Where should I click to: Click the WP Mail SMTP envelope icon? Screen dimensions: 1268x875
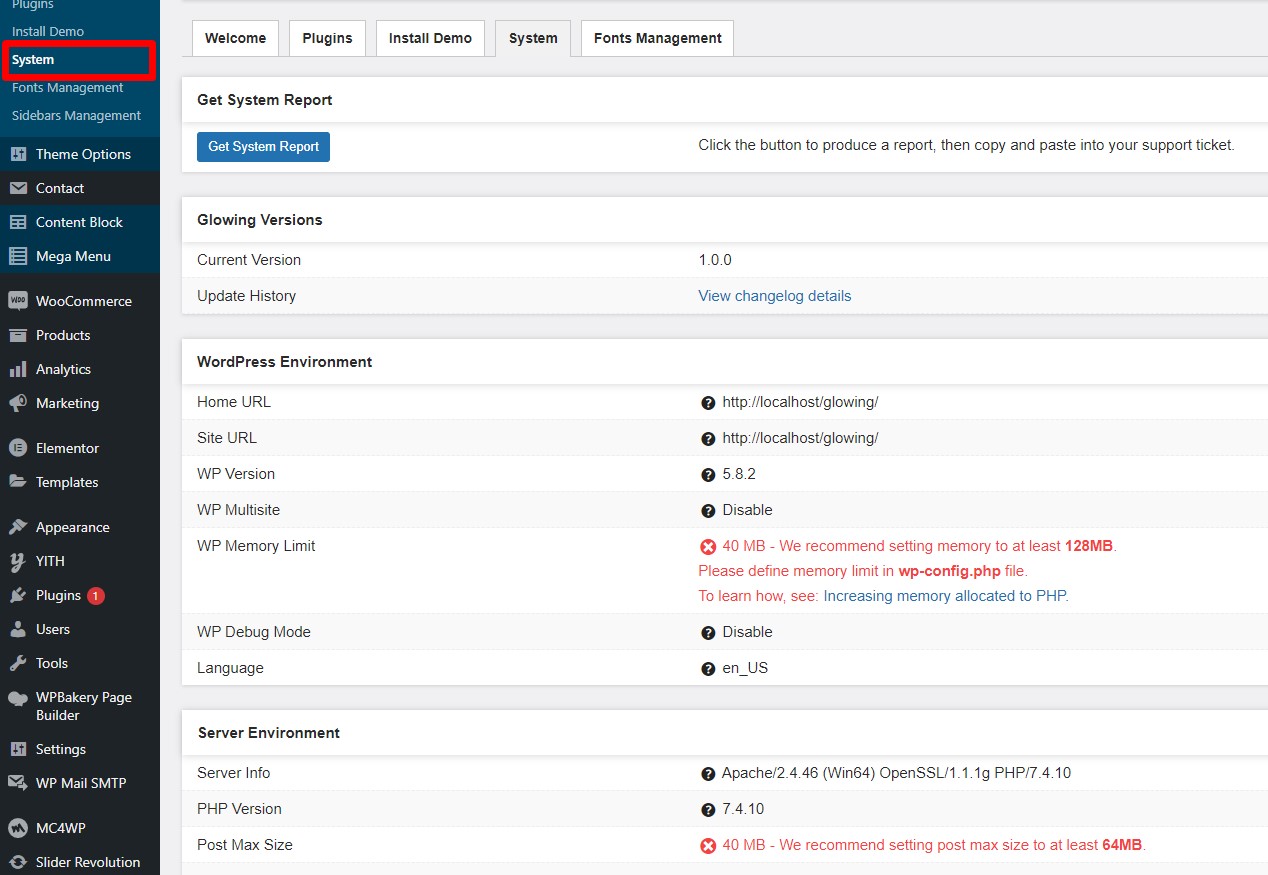(x=18, y=783)
